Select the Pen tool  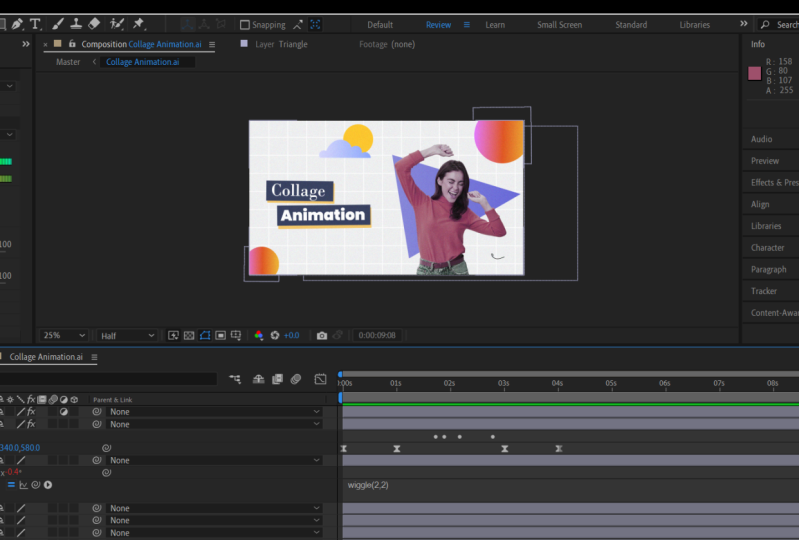(x=17, y=24)
